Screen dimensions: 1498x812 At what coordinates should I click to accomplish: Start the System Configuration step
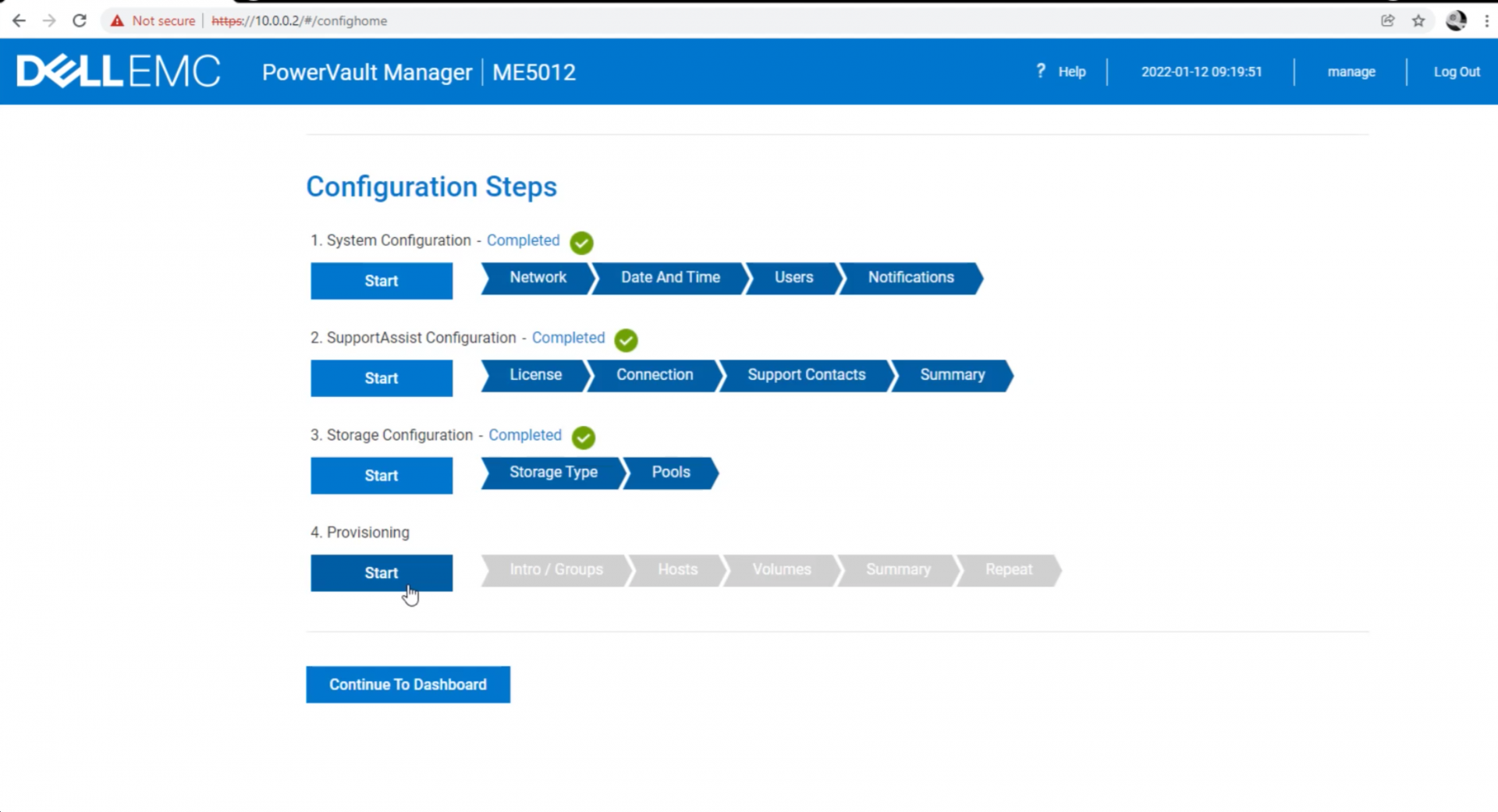(x=382, y=281)
